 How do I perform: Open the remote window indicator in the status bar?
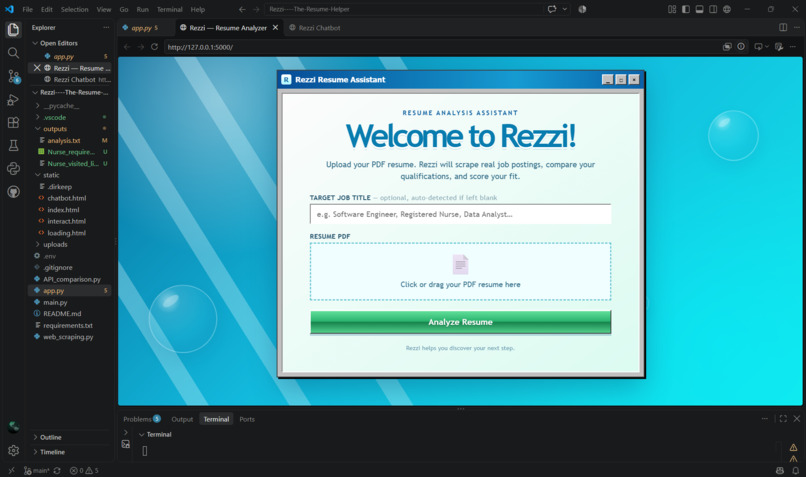pos(11,470)
